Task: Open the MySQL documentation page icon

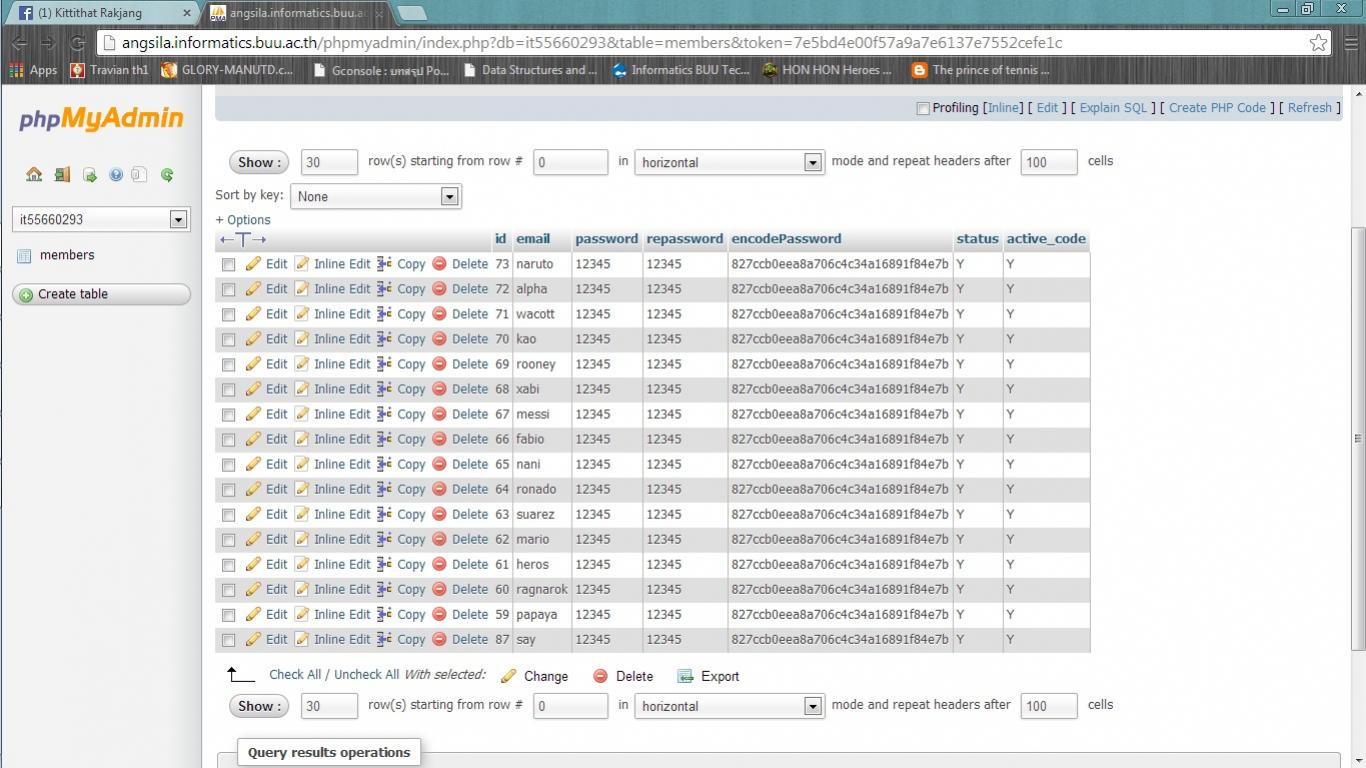Action: pos(140,175)
